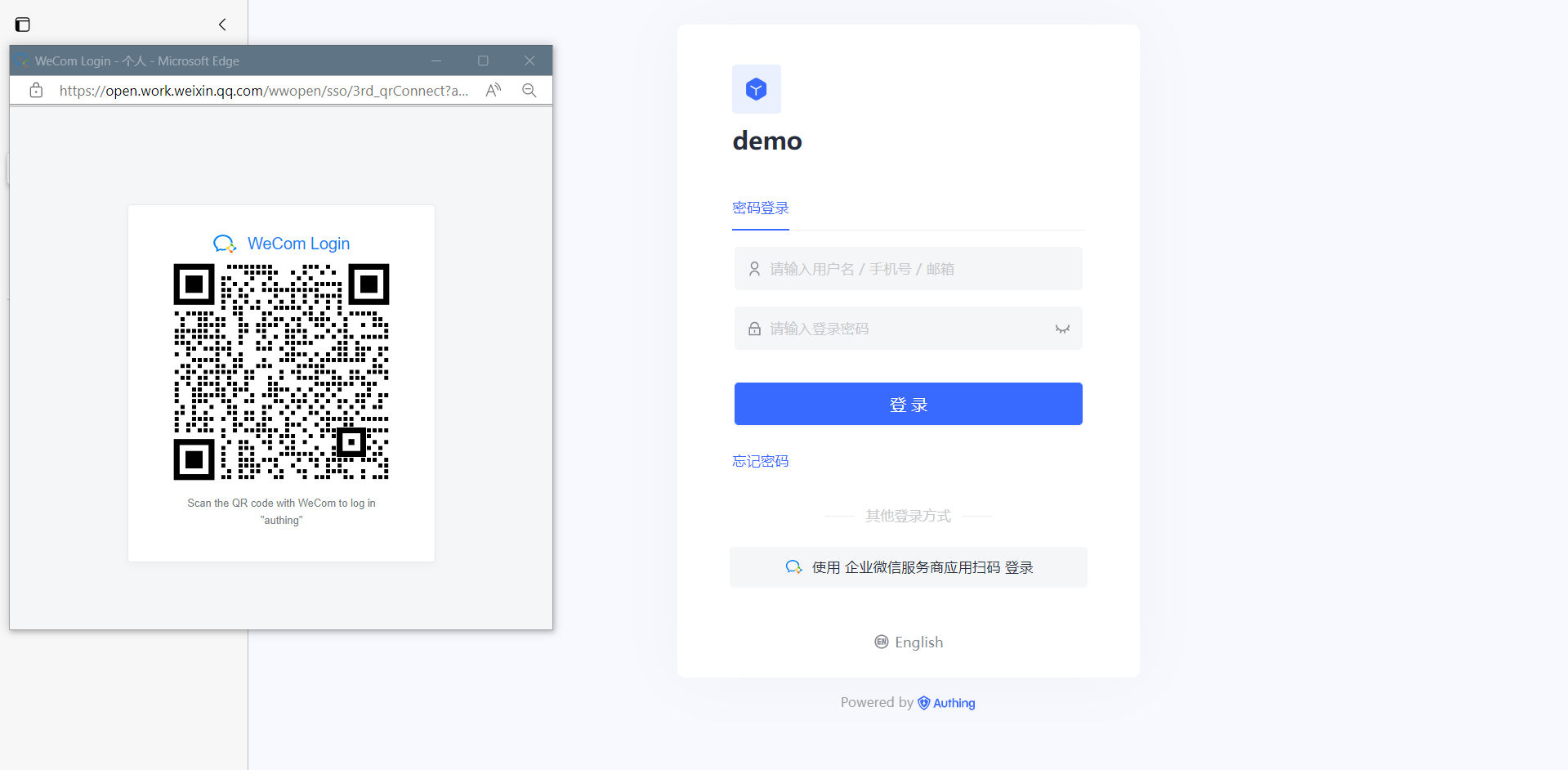Image resolution: width=1568 pixels, height=770 pixels.
Task: Select the 密码登录 tab
Action: click(x=760, y=208)
